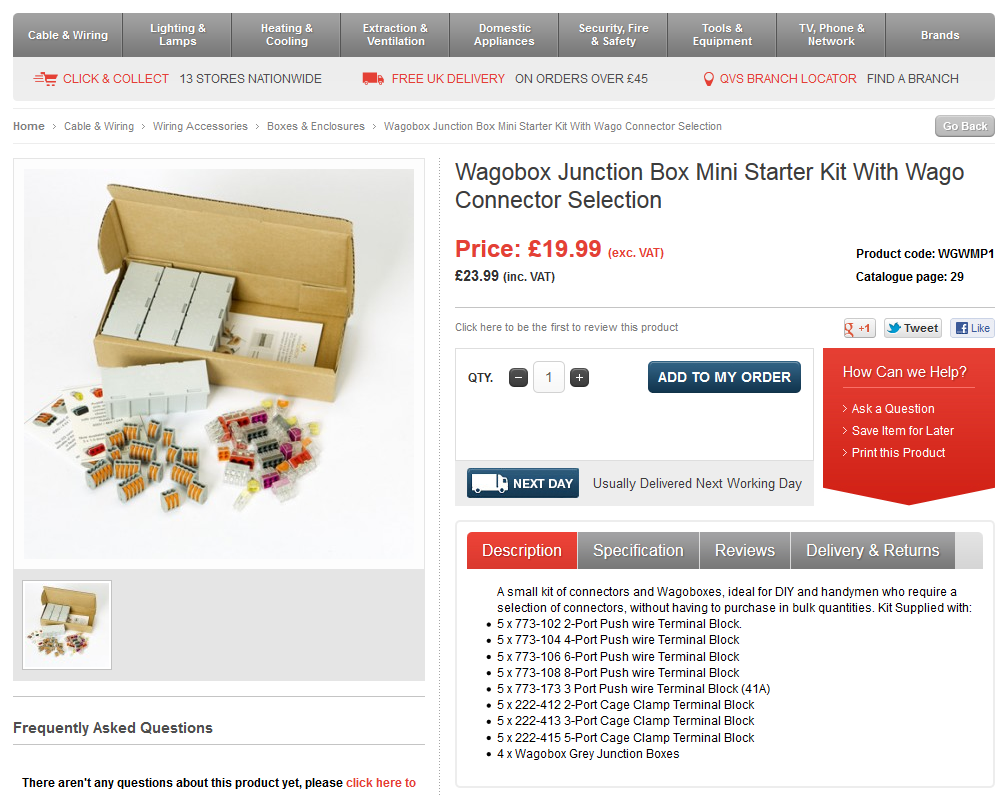Increase quantity with plus button
Screen dimensions: 1007x795
pyautogui.click(x=579, y=378)
